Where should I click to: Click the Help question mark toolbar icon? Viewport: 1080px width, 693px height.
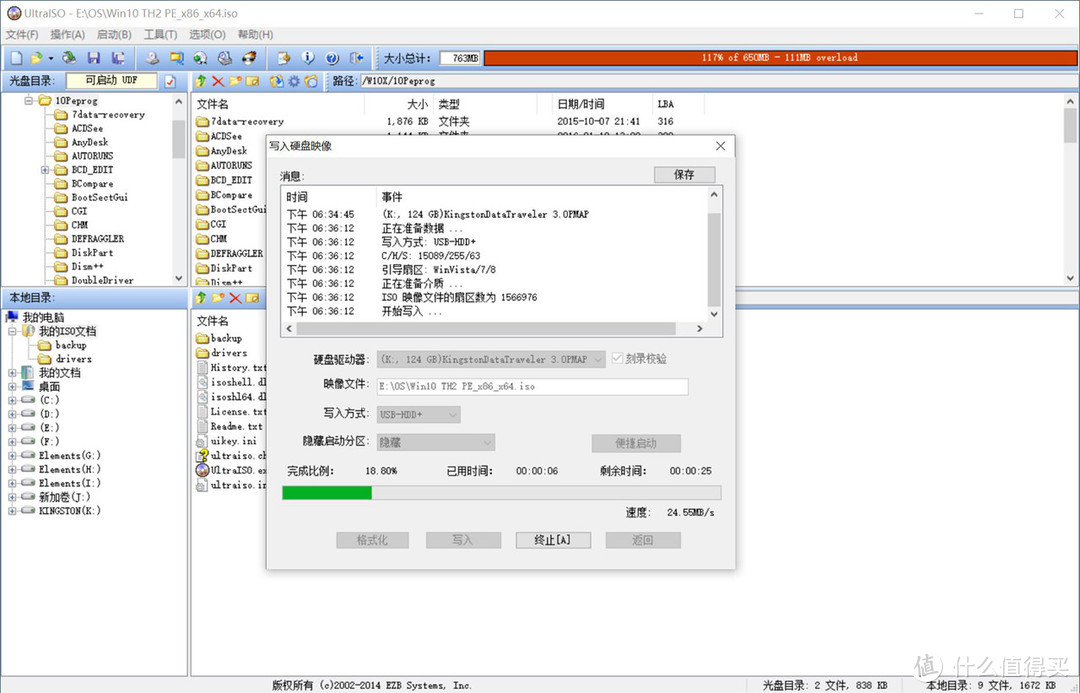pos(331,58)
